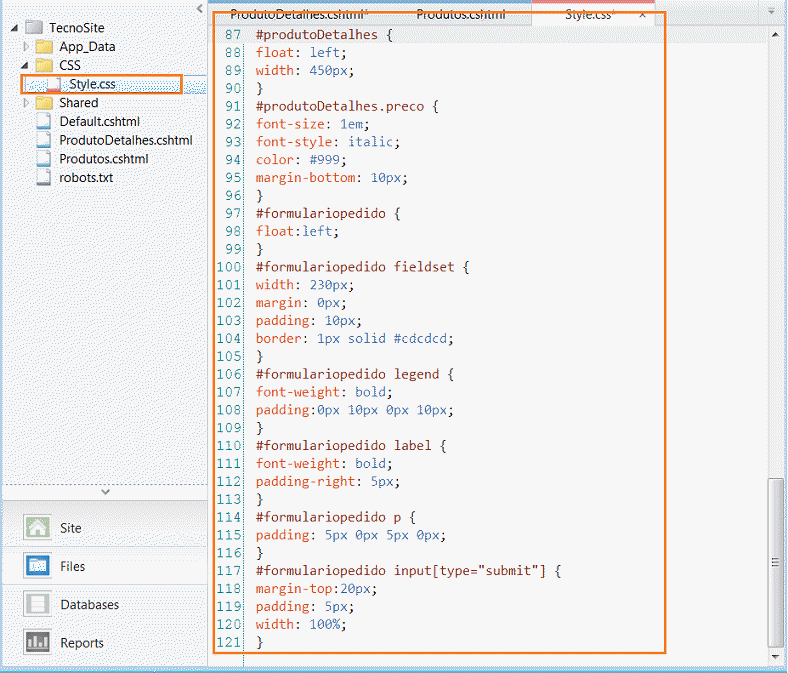The height and width of the screenshot is (673, 788).
Task: Click line number 121 in the gutter
Action: coord(229,642)
